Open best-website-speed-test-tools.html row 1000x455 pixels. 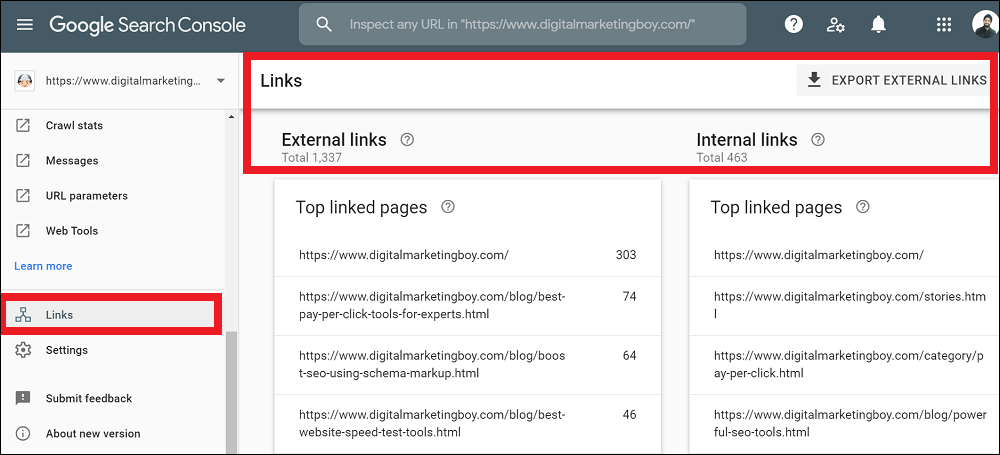467,424
